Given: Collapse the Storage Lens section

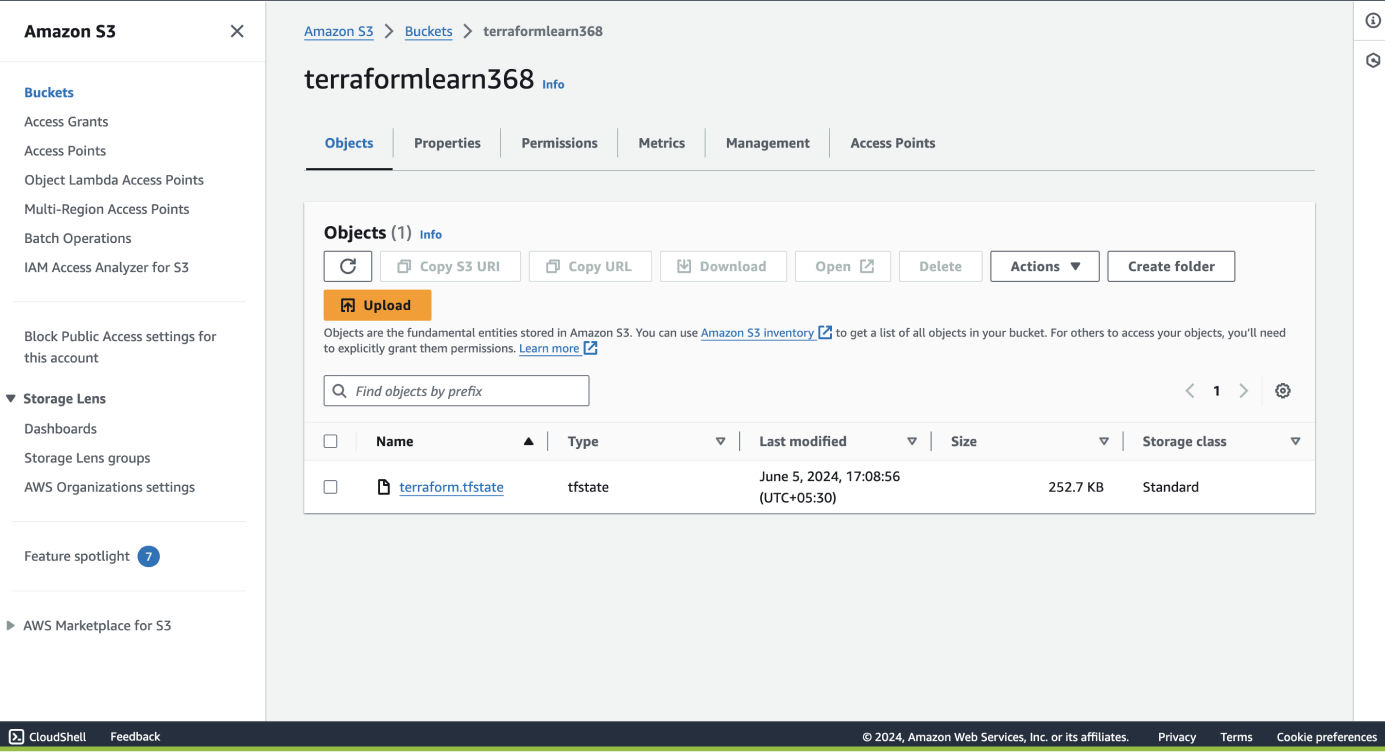Looking at the screenshot, I should pos(11,399).
